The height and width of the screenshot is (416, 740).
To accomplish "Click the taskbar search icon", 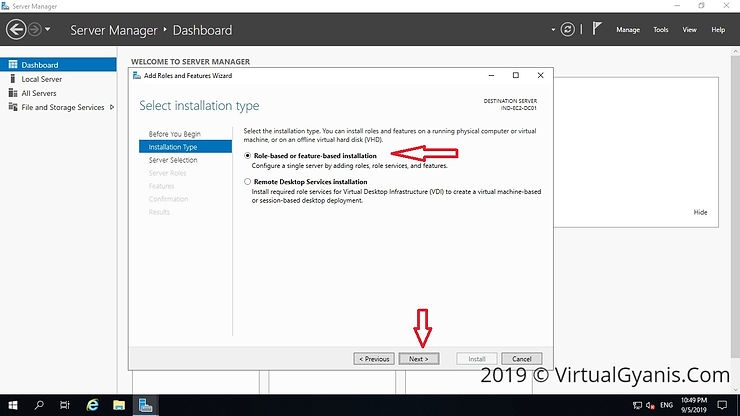I will (40, 405).
